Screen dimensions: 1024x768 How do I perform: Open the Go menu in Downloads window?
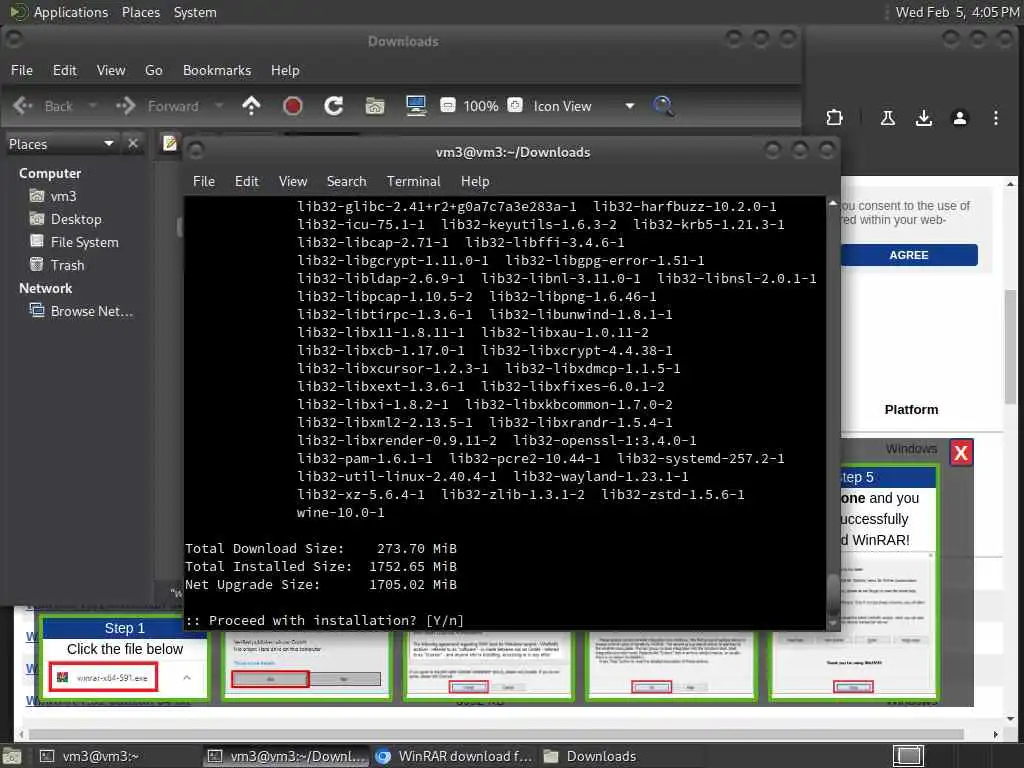(153, 70)
